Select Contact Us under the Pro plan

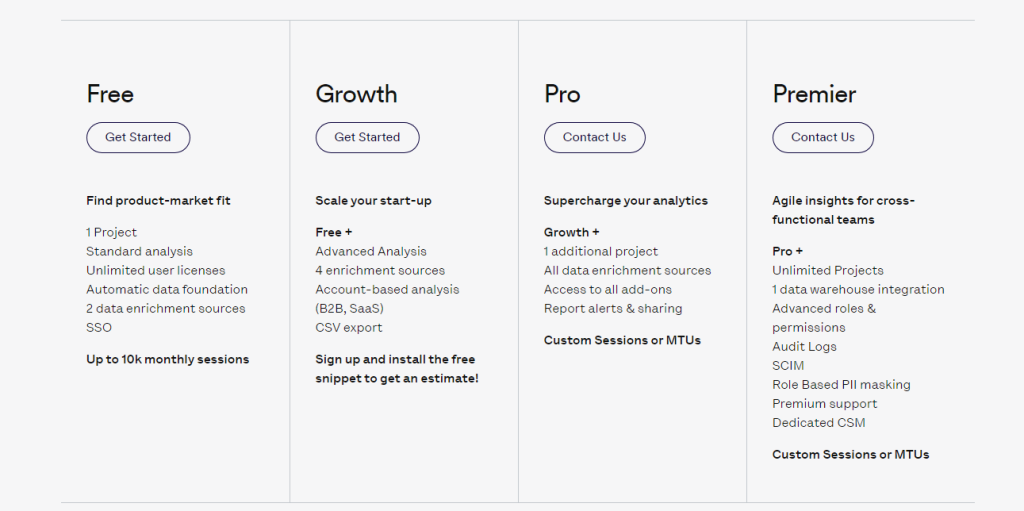(x=594, y=137)
